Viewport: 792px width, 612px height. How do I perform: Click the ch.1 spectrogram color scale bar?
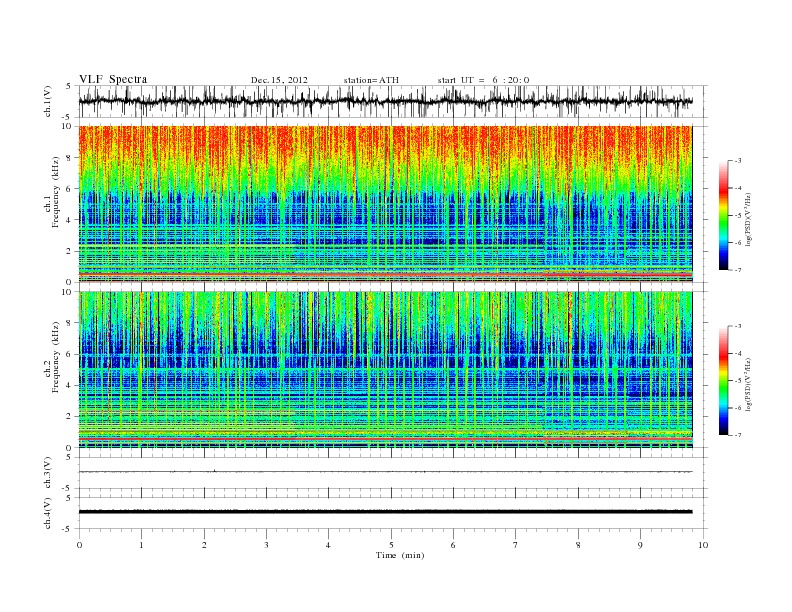(723, 215)
